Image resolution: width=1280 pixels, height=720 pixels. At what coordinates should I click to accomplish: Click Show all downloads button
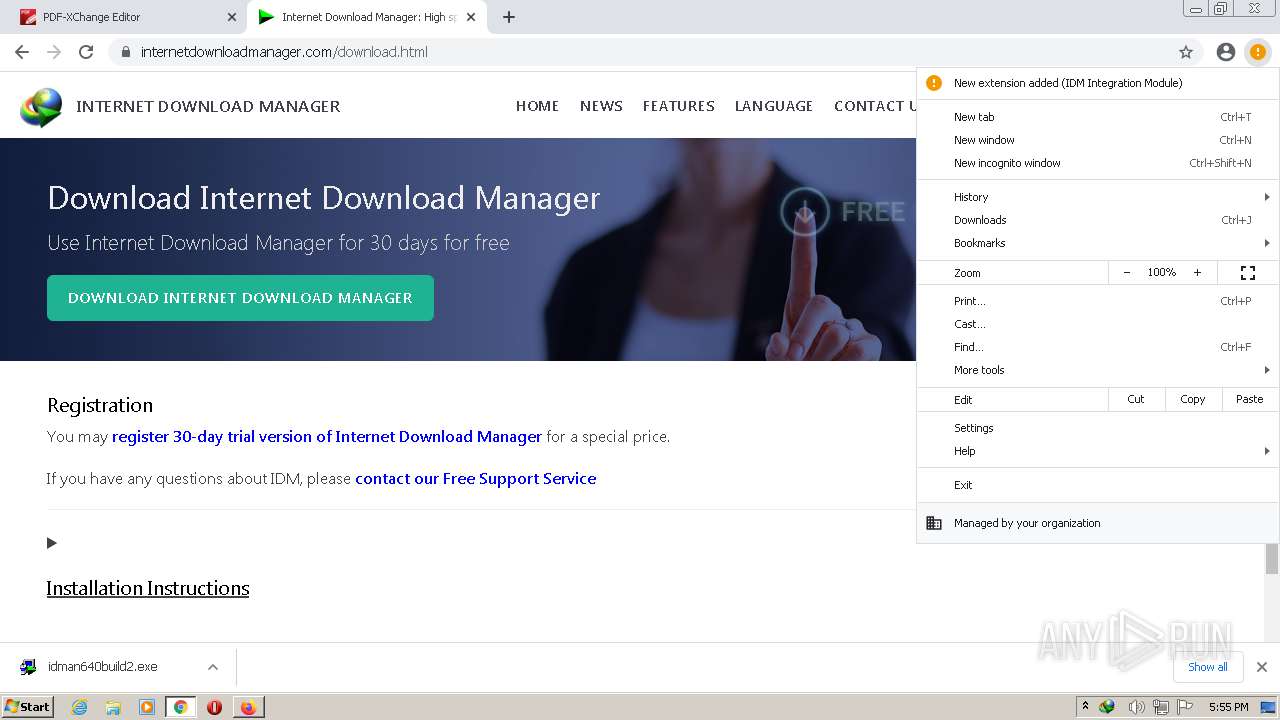pyautogui.click(x=1208, y=667)
